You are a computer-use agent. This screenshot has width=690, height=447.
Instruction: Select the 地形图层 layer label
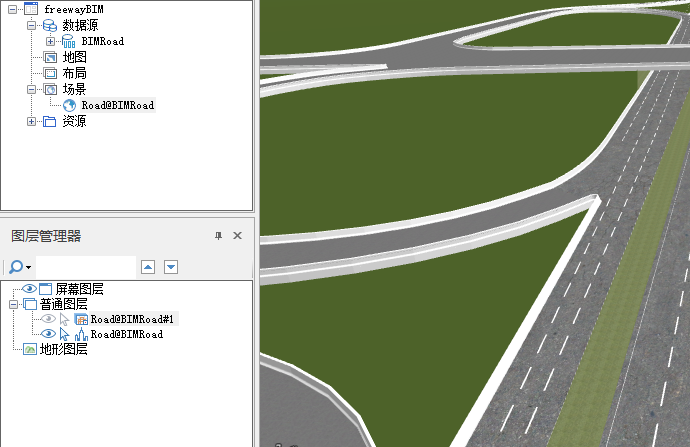tap(64, 349)
